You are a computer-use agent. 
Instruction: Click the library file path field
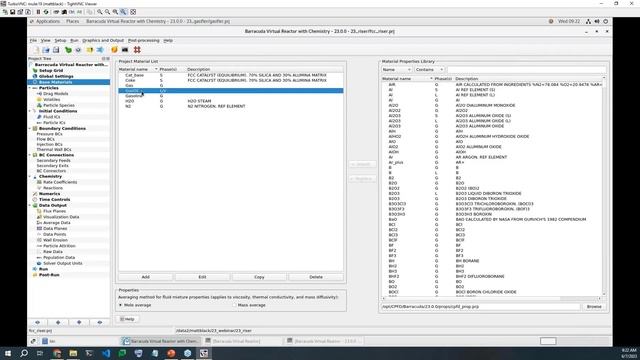(x=480, y=306)
